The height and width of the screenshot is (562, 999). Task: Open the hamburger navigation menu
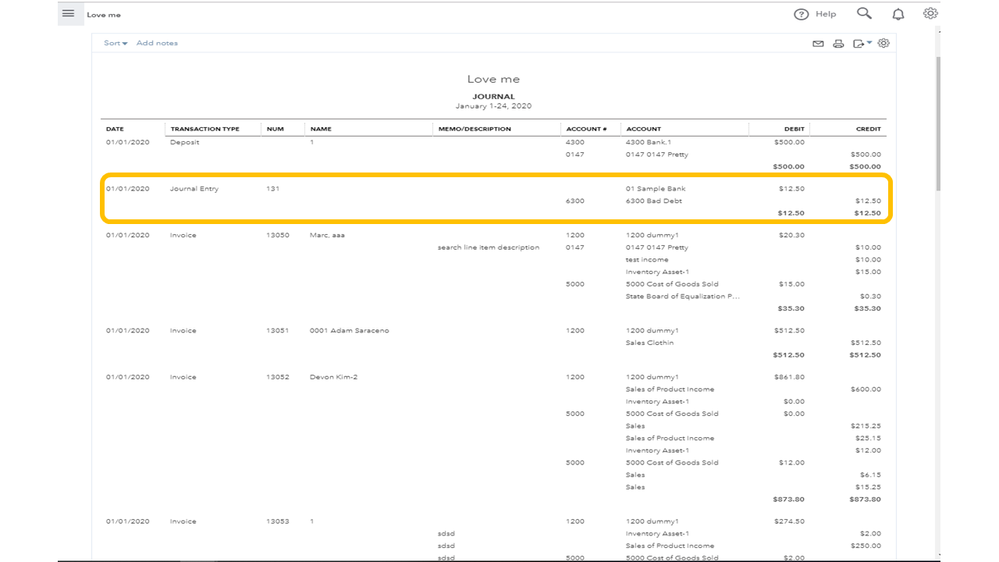click(68, 14)
